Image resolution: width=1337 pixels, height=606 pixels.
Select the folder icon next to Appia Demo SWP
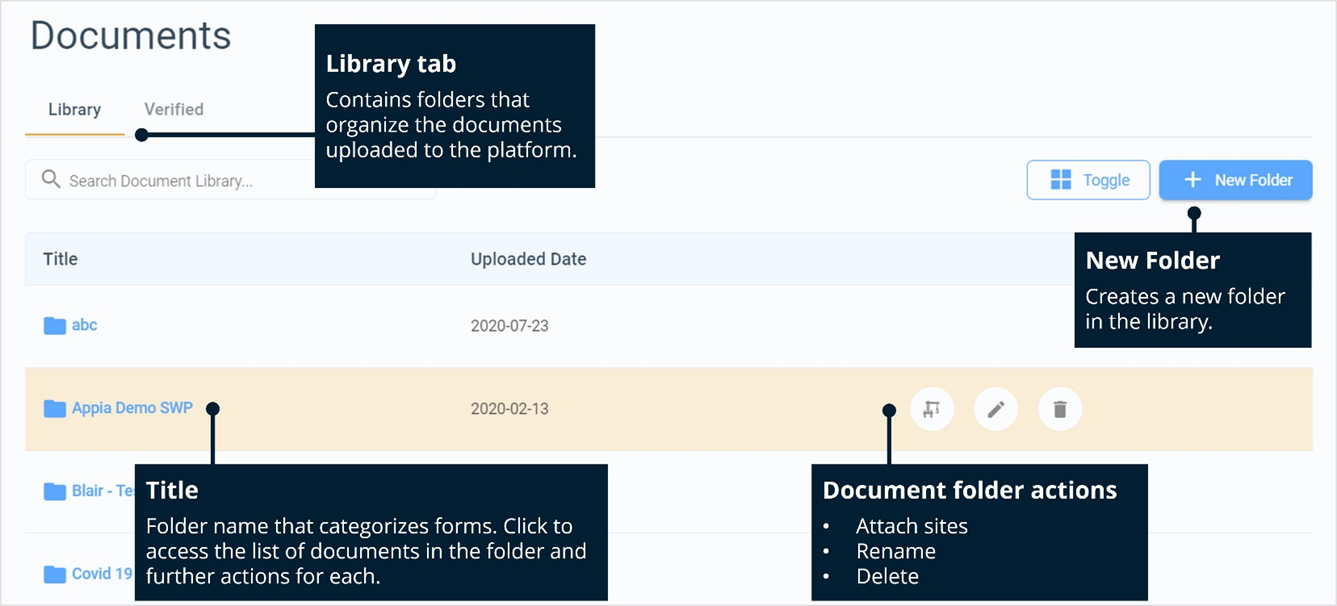53,409
